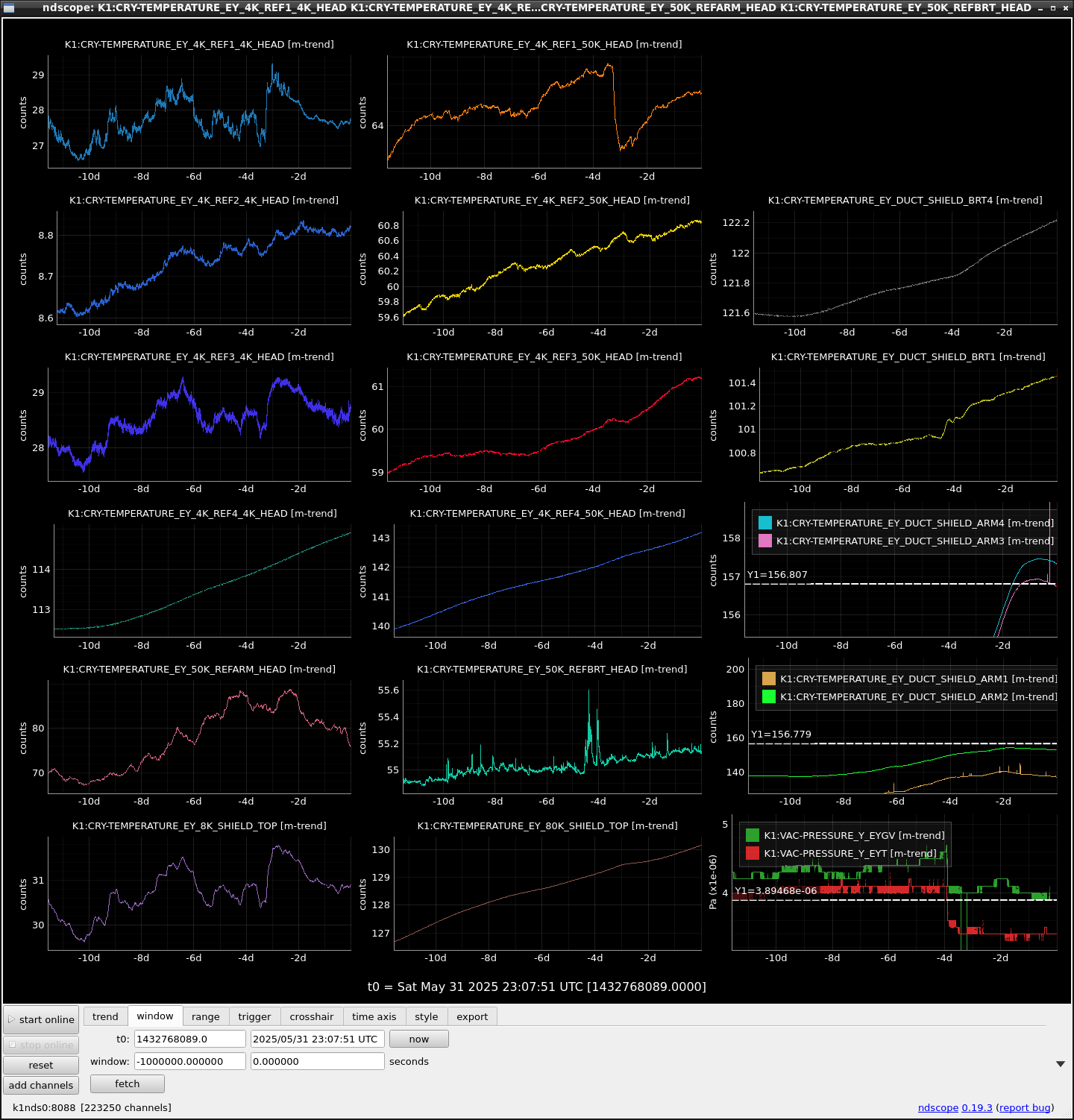Click the Pa (x1e-06) axis label
Screen dimensions: 1074x1120
click(x=713, y=882)
